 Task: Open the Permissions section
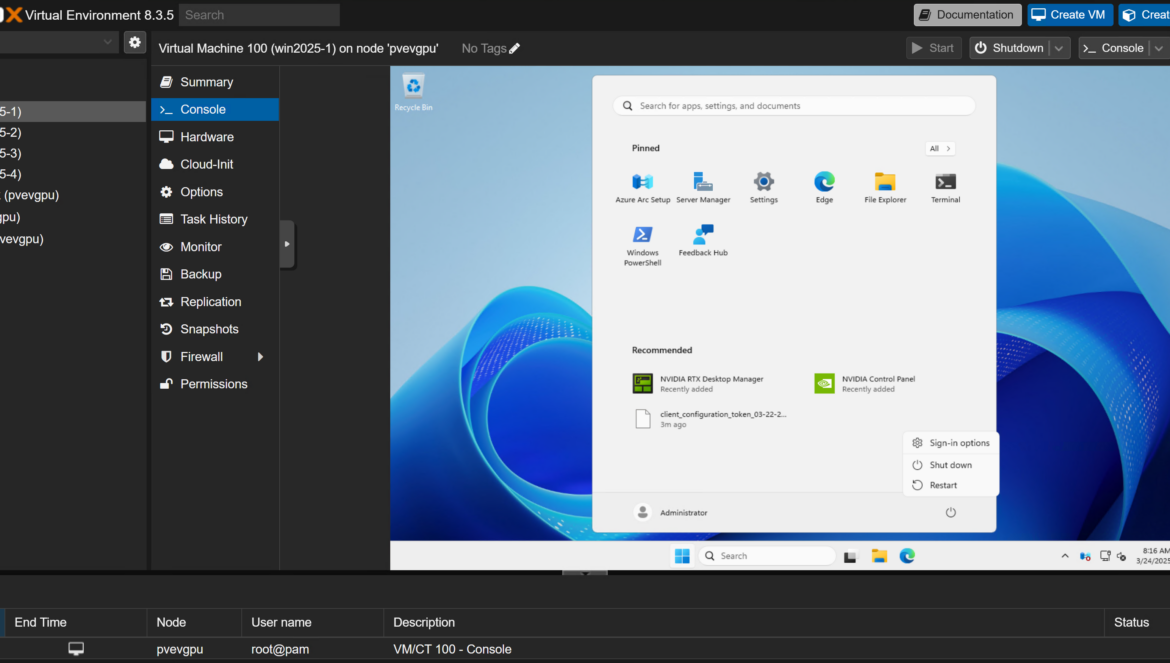pyautogui.click(x=215, y=384)
